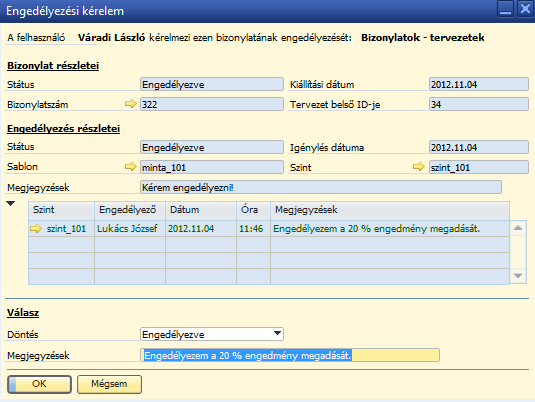535x402 pixels.
Task: Cancel with the Mégsem button
Action: (x=109, y=384)
